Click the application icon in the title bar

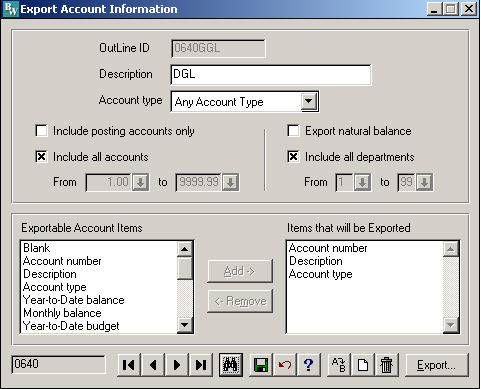point(11,9)
